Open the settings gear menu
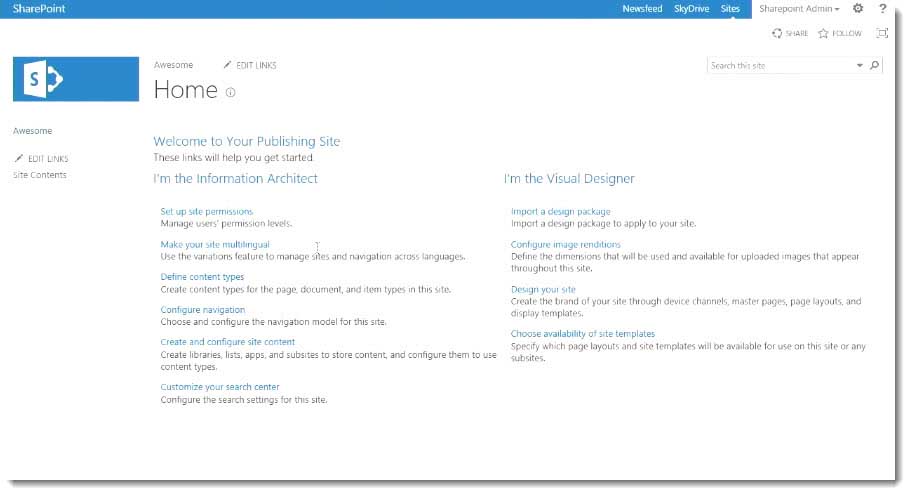 coord(858,8)
